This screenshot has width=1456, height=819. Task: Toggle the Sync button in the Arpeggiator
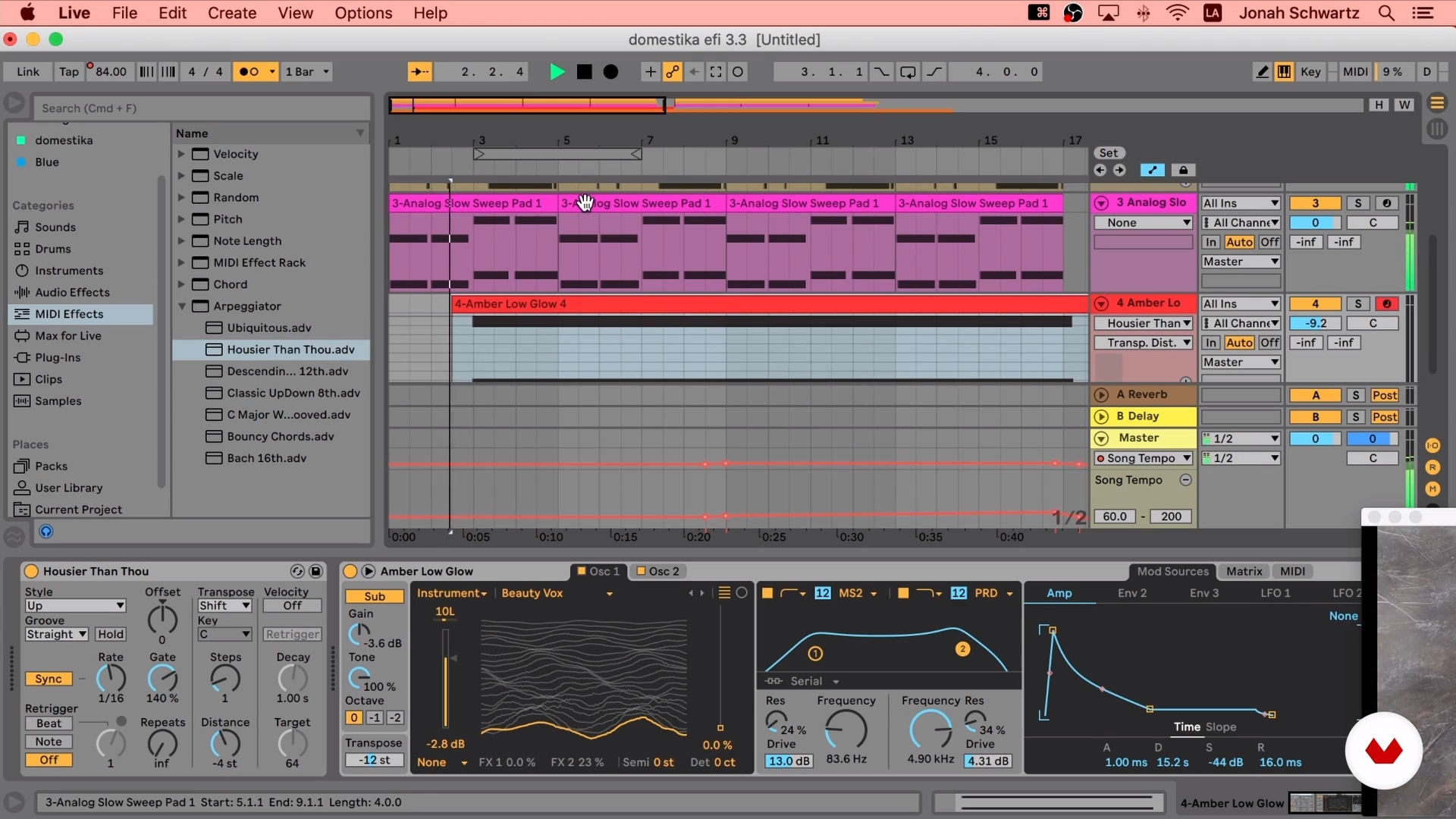(x=49, y=679)
